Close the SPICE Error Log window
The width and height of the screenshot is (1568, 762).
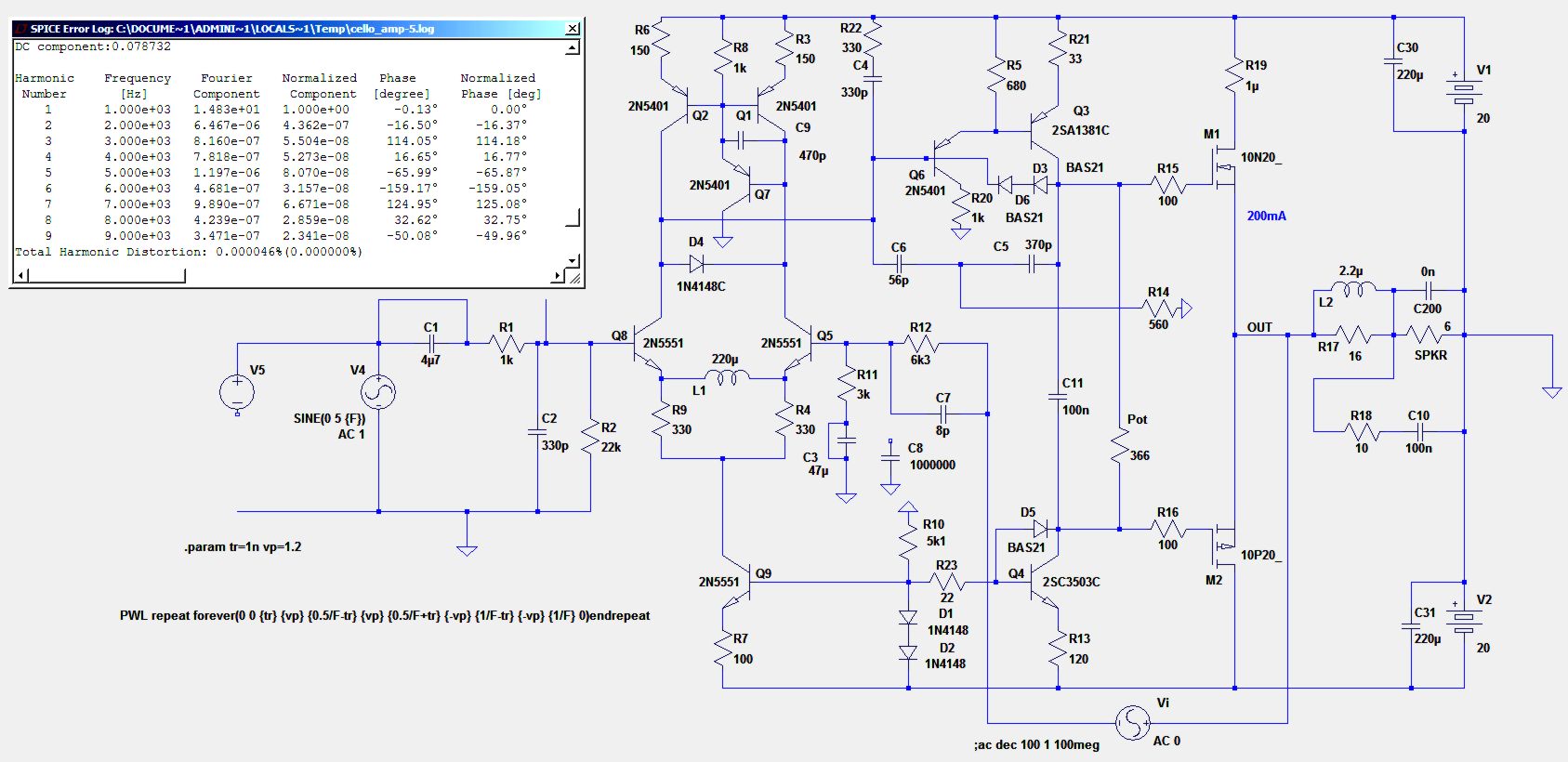click(573, 29)
